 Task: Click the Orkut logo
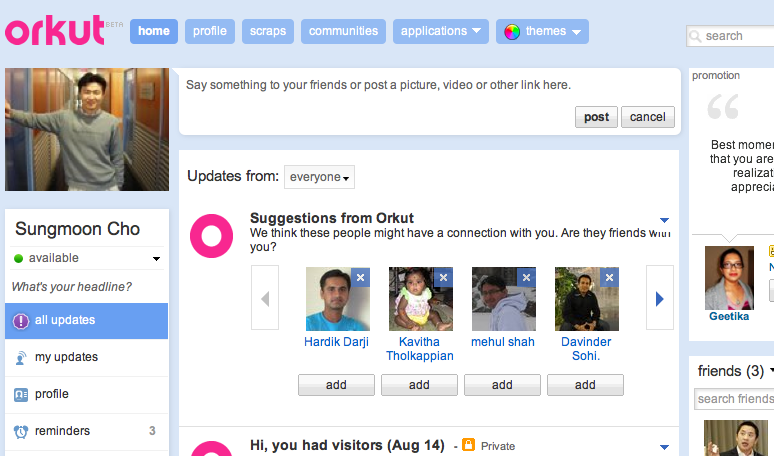(54, 30)
